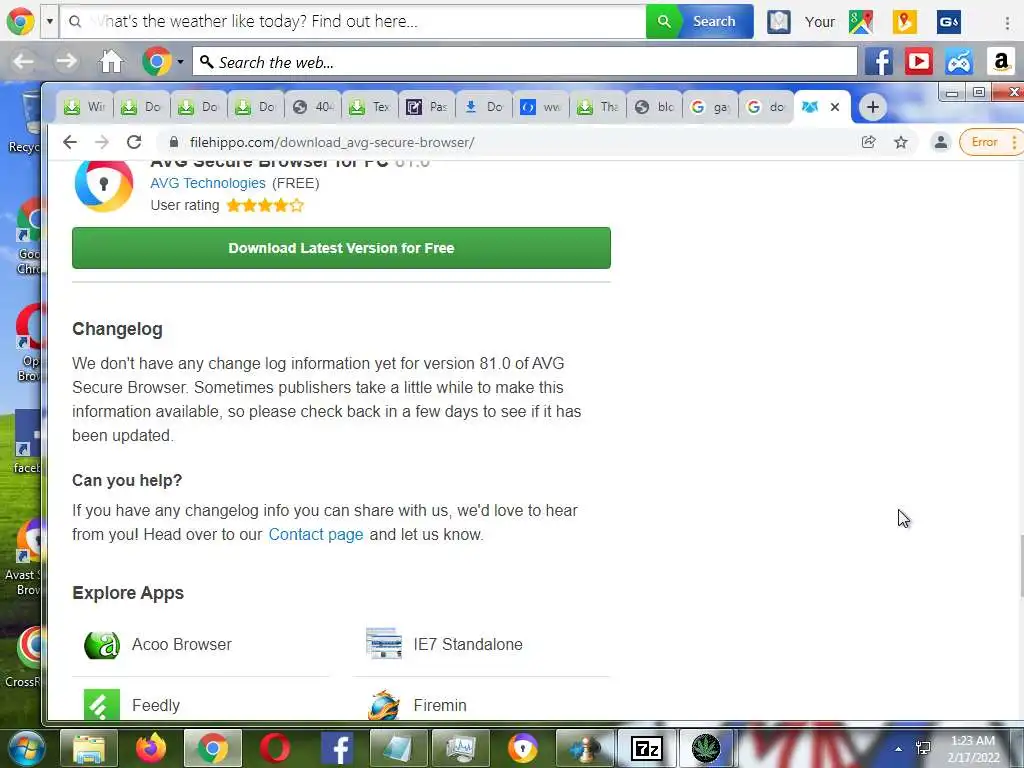Screen dimensions: 1024x768
Task: Open the Contact page link
Action: (x=316, y=534)
